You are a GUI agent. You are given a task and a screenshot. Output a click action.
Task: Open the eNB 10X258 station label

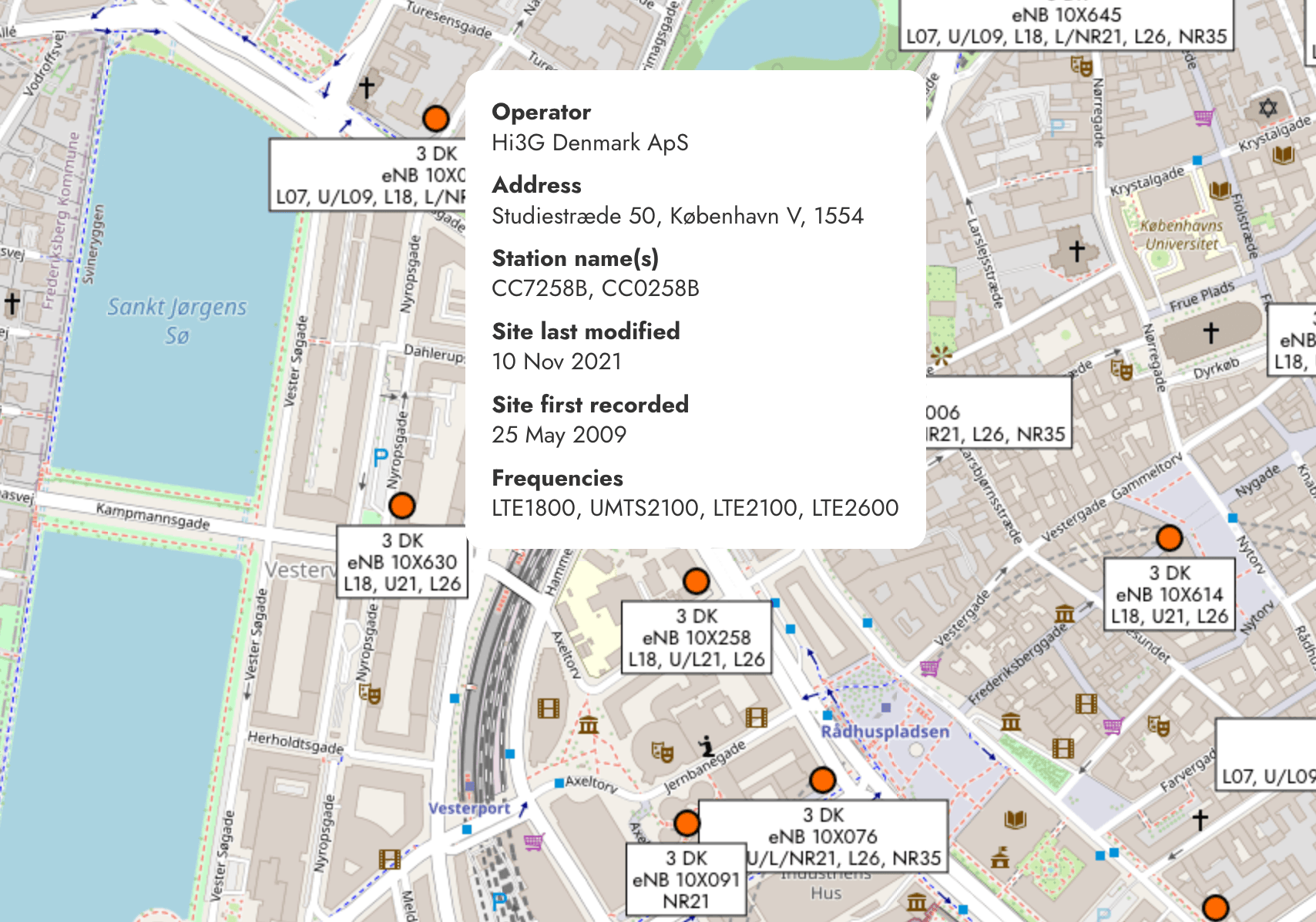(696, 638)
